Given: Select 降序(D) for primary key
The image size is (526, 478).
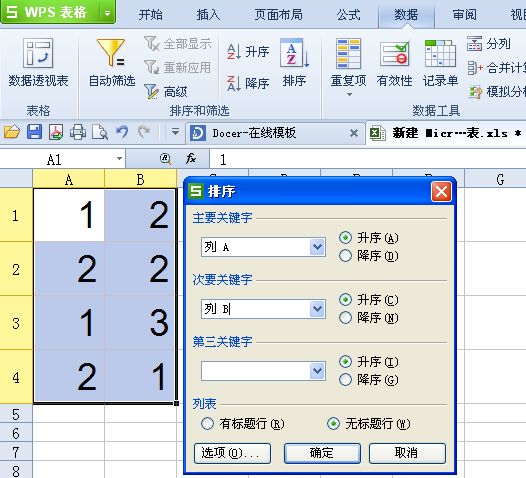Looking at the screenshot, I should 345,256.
